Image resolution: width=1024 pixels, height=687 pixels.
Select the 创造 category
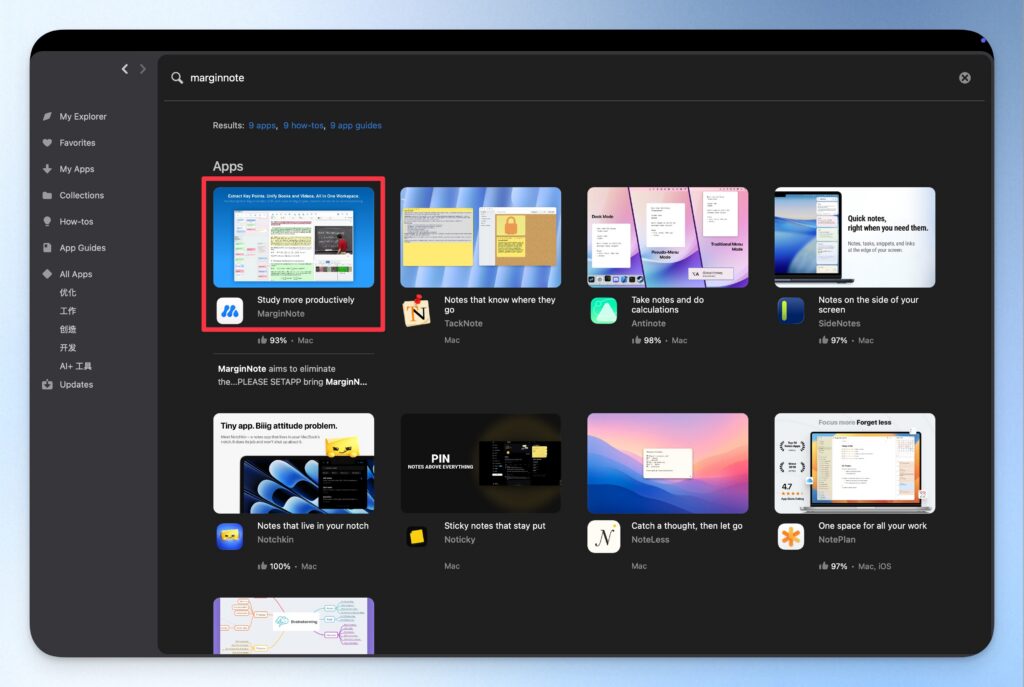point(68,329)
